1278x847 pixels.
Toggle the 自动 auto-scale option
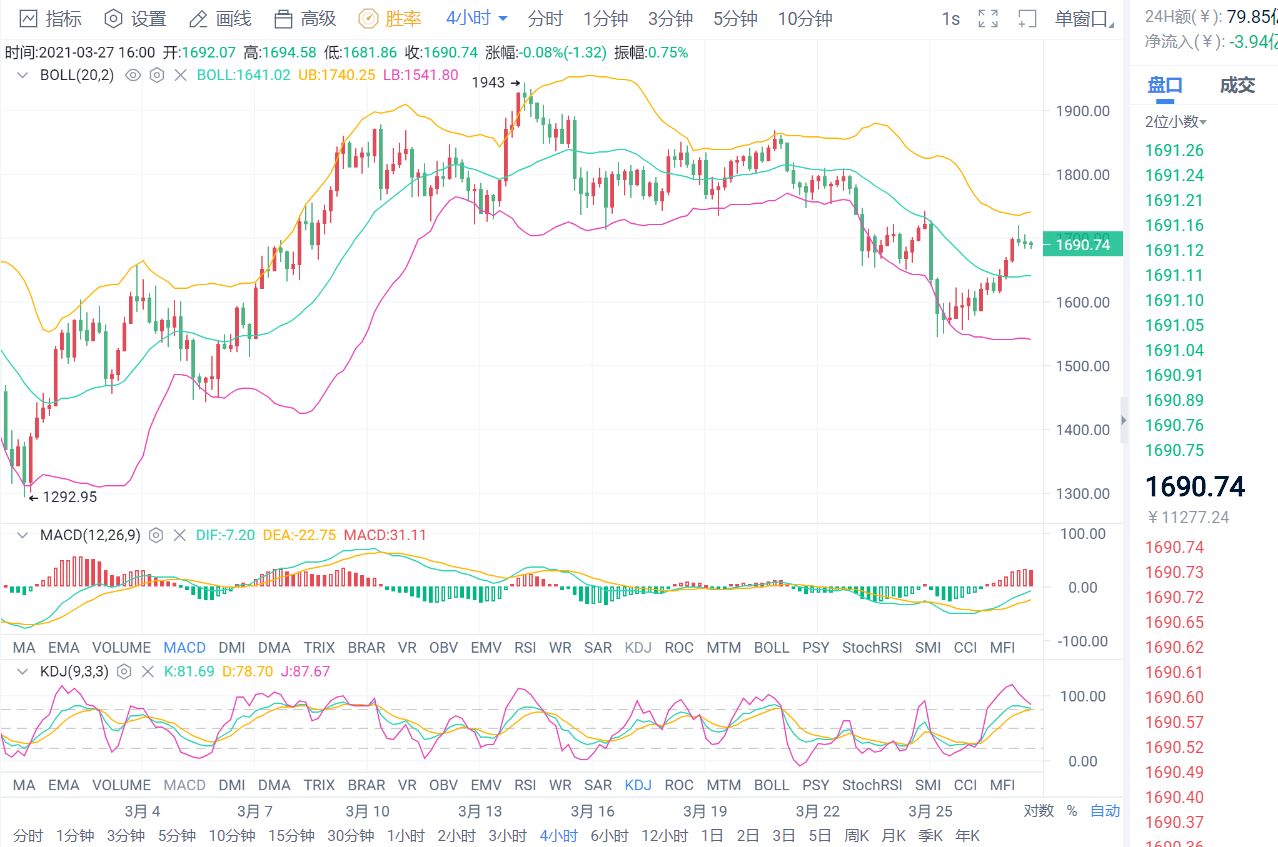(x=1104, y=810)
